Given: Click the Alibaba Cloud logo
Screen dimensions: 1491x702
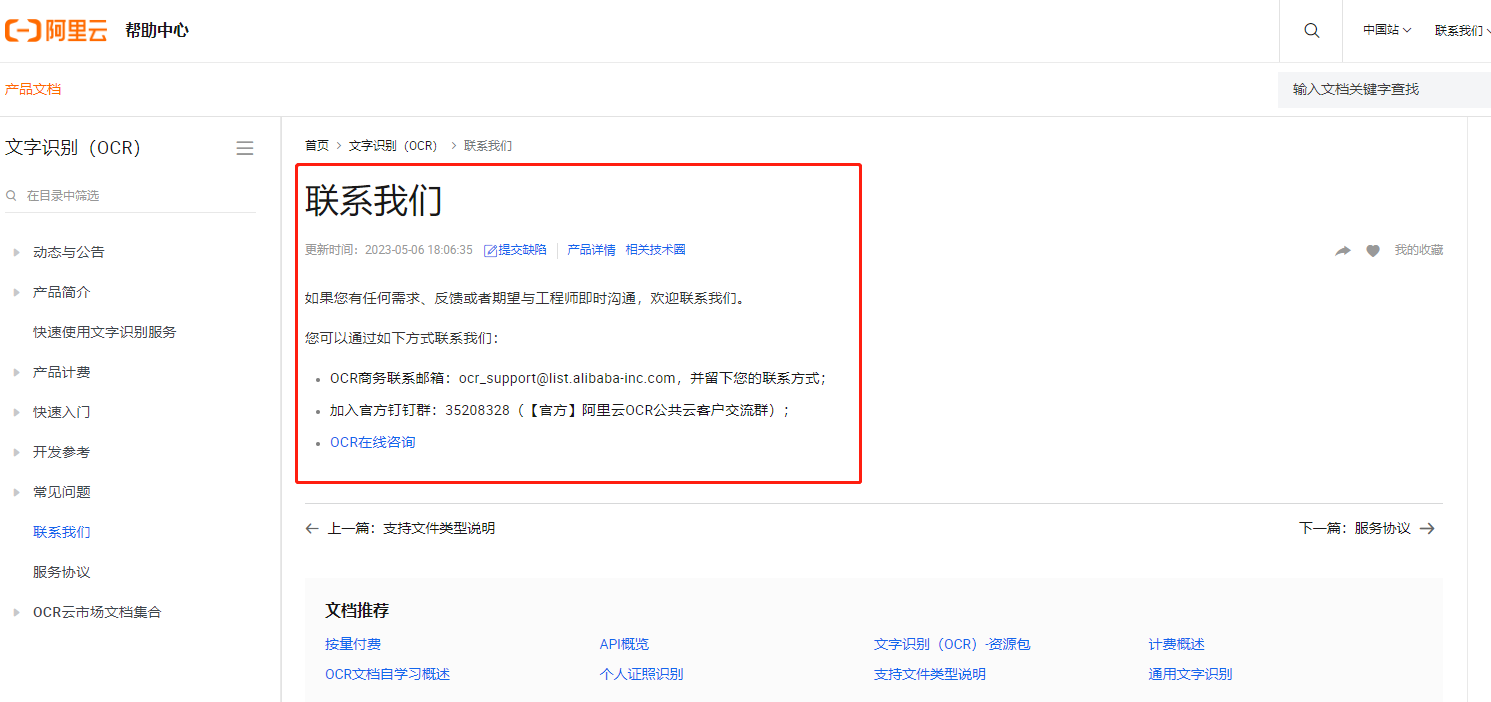Looking at the screenshot, I should point(56,31).
